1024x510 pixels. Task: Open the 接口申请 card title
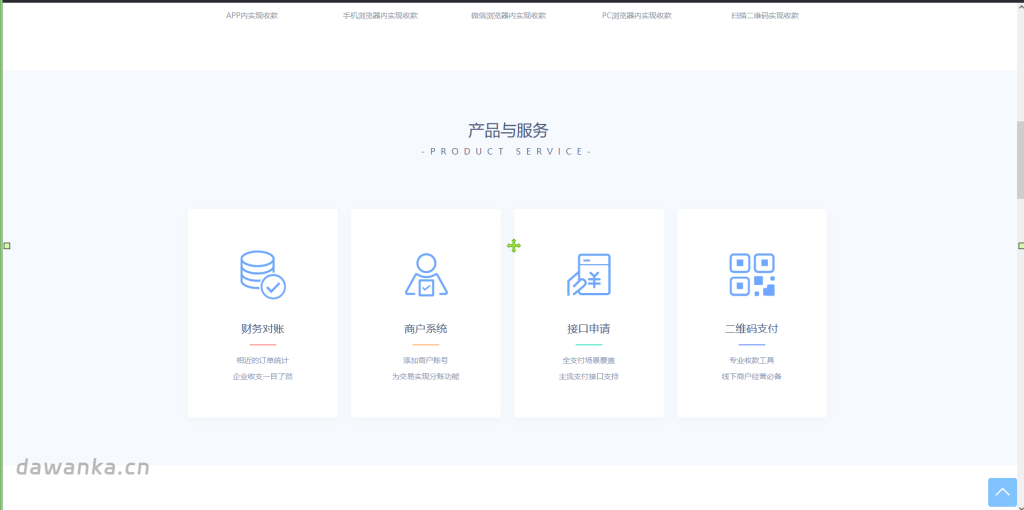588,328
